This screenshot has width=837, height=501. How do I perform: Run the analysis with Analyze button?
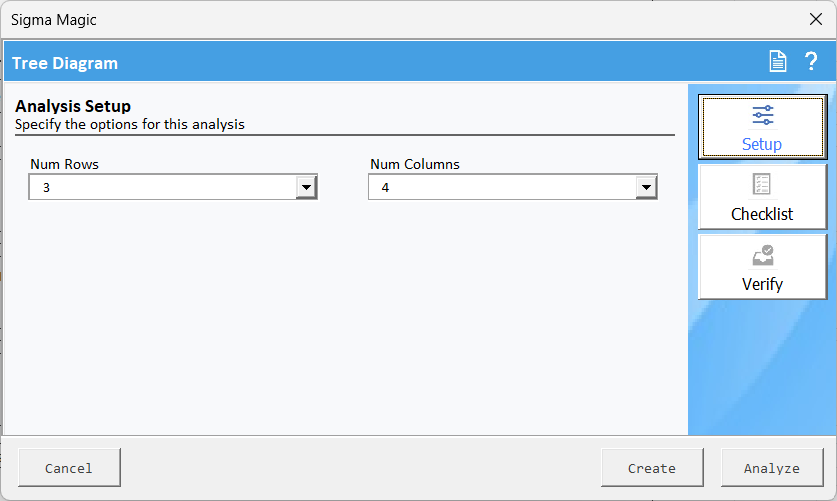point(772,467)
